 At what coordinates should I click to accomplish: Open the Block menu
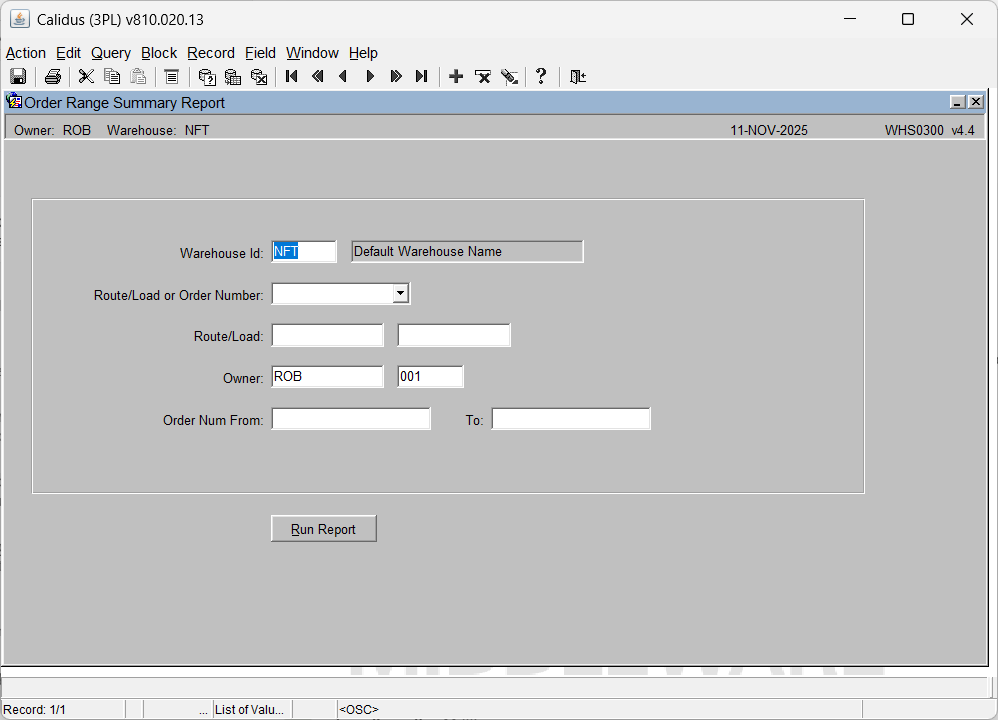tap(158, 53)
